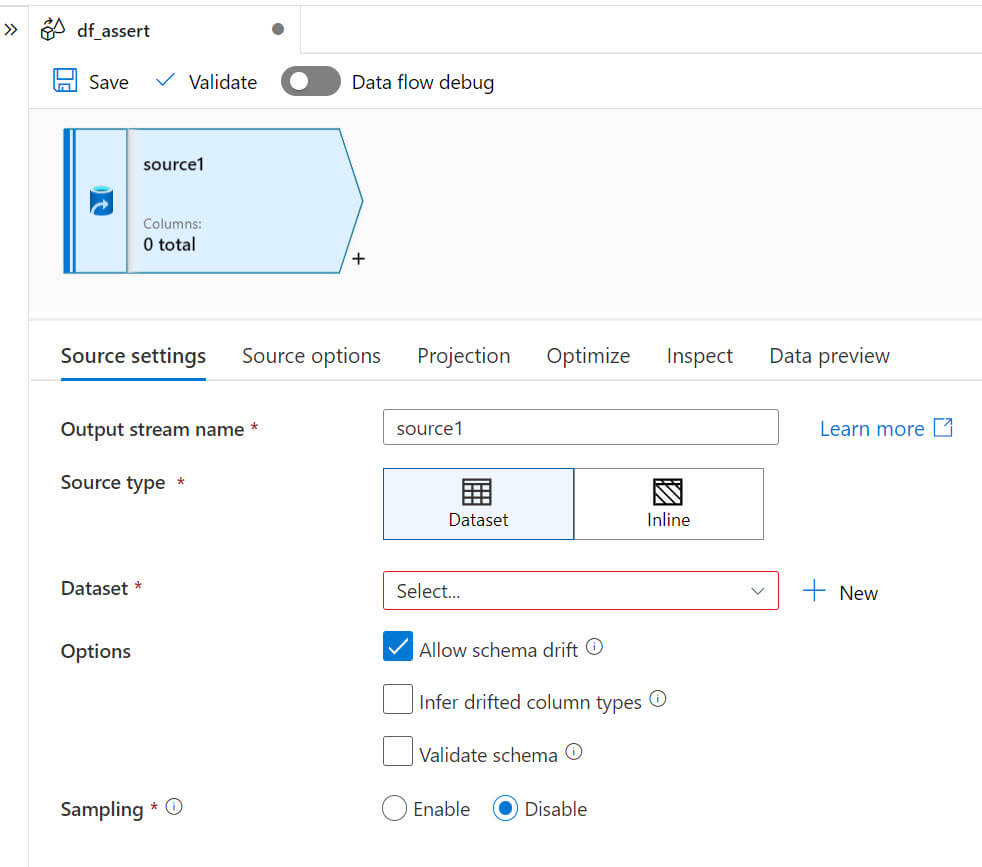The height and width of the screenshot is (867, 982).
Task: Click the info icon beside Validate schema
Action: pyautogui.click(x=574, y=751)
